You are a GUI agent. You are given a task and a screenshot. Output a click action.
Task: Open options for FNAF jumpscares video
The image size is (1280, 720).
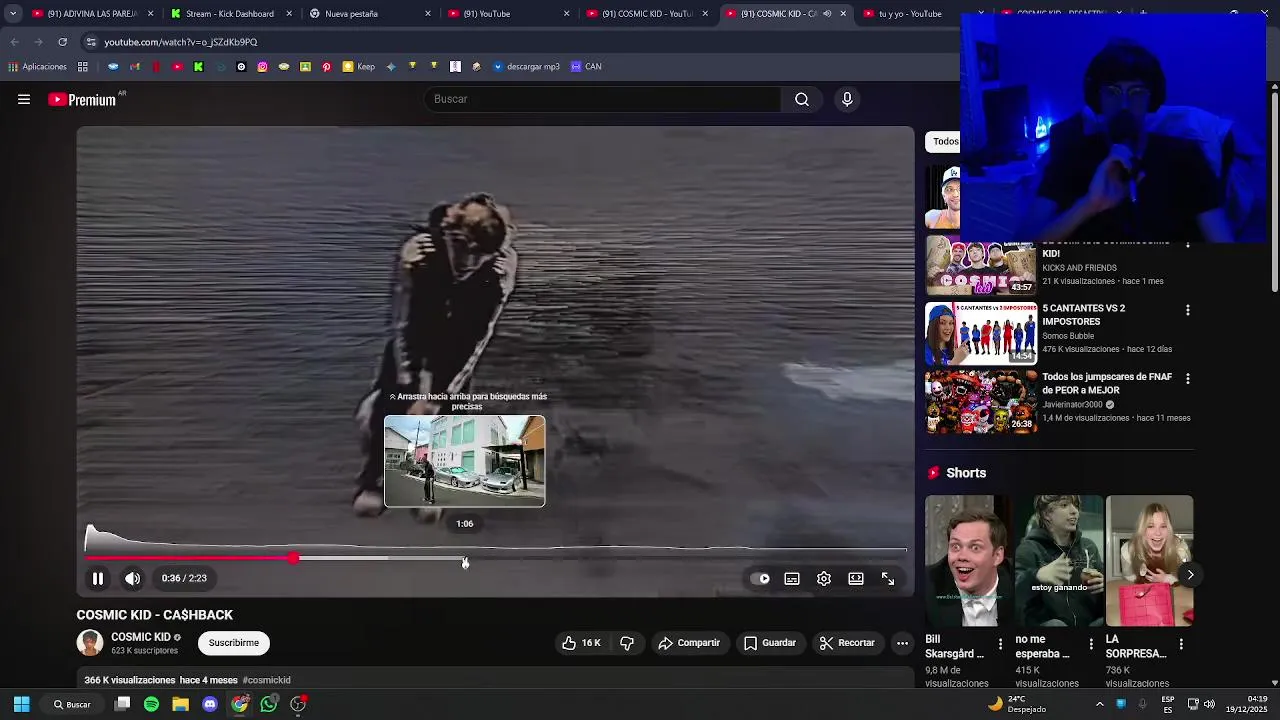pyautogui.click(x=1187, y=379)
